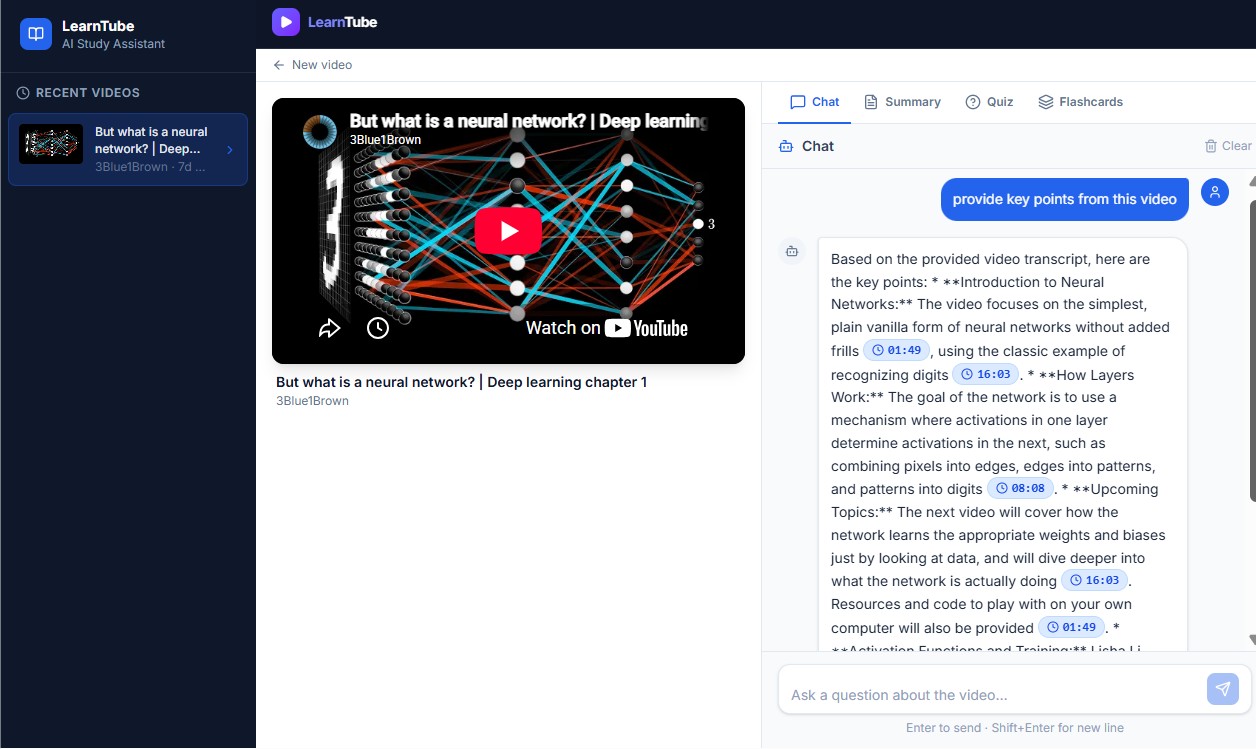
Task: Click the question mark icon in Quiz tab
Action: (972, 102)
